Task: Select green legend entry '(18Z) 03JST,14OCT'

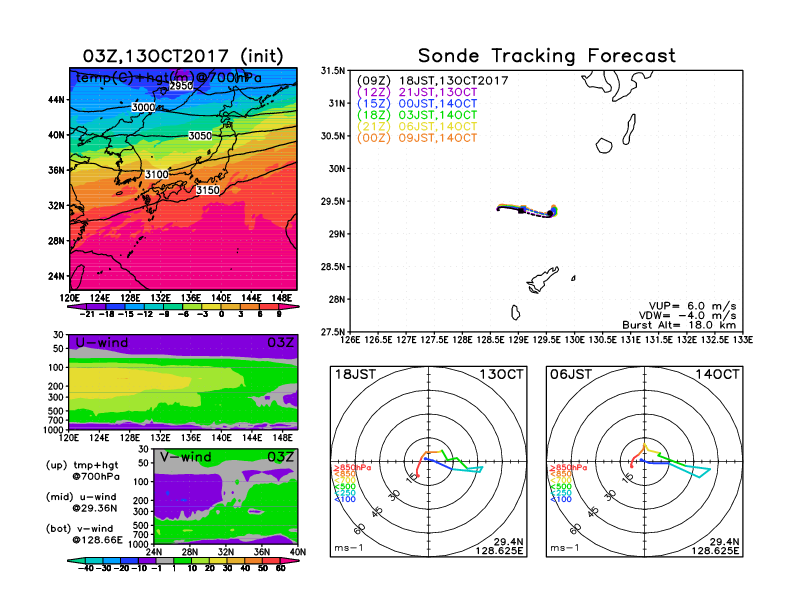Action: click(x=417, y=115)
